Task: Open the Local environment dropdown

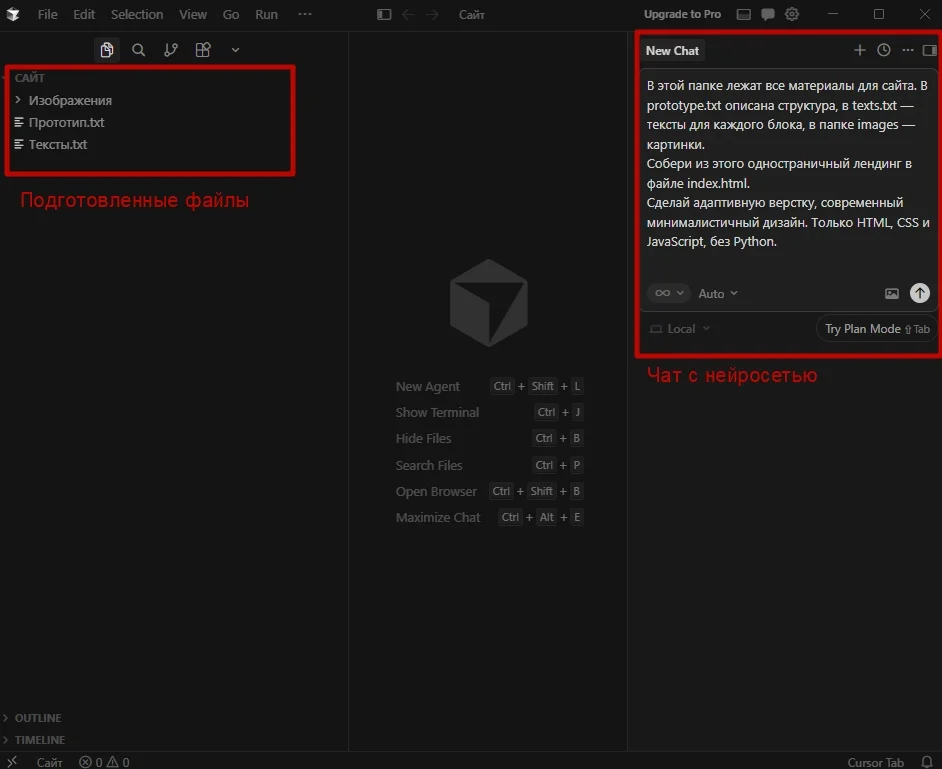Action: (680, 329)
